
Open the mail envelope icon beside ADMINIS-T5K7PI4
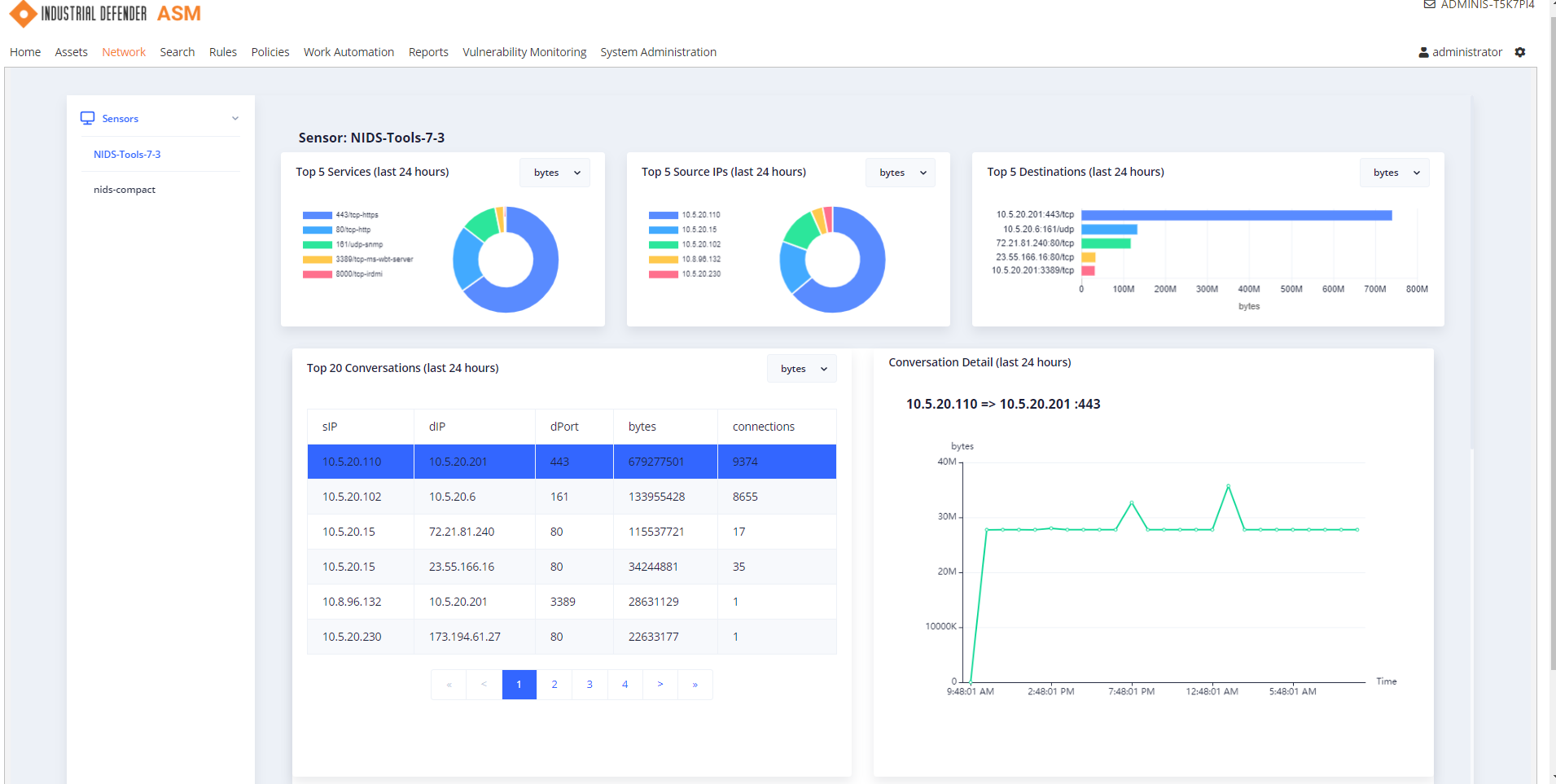tap(1430, 4)
